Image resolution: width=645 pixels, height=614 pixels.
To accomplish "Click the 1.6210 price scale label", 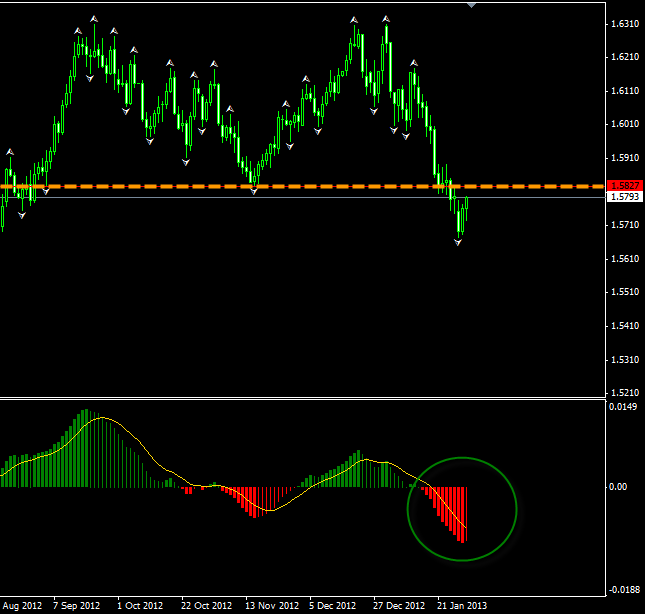I will 625,57.
